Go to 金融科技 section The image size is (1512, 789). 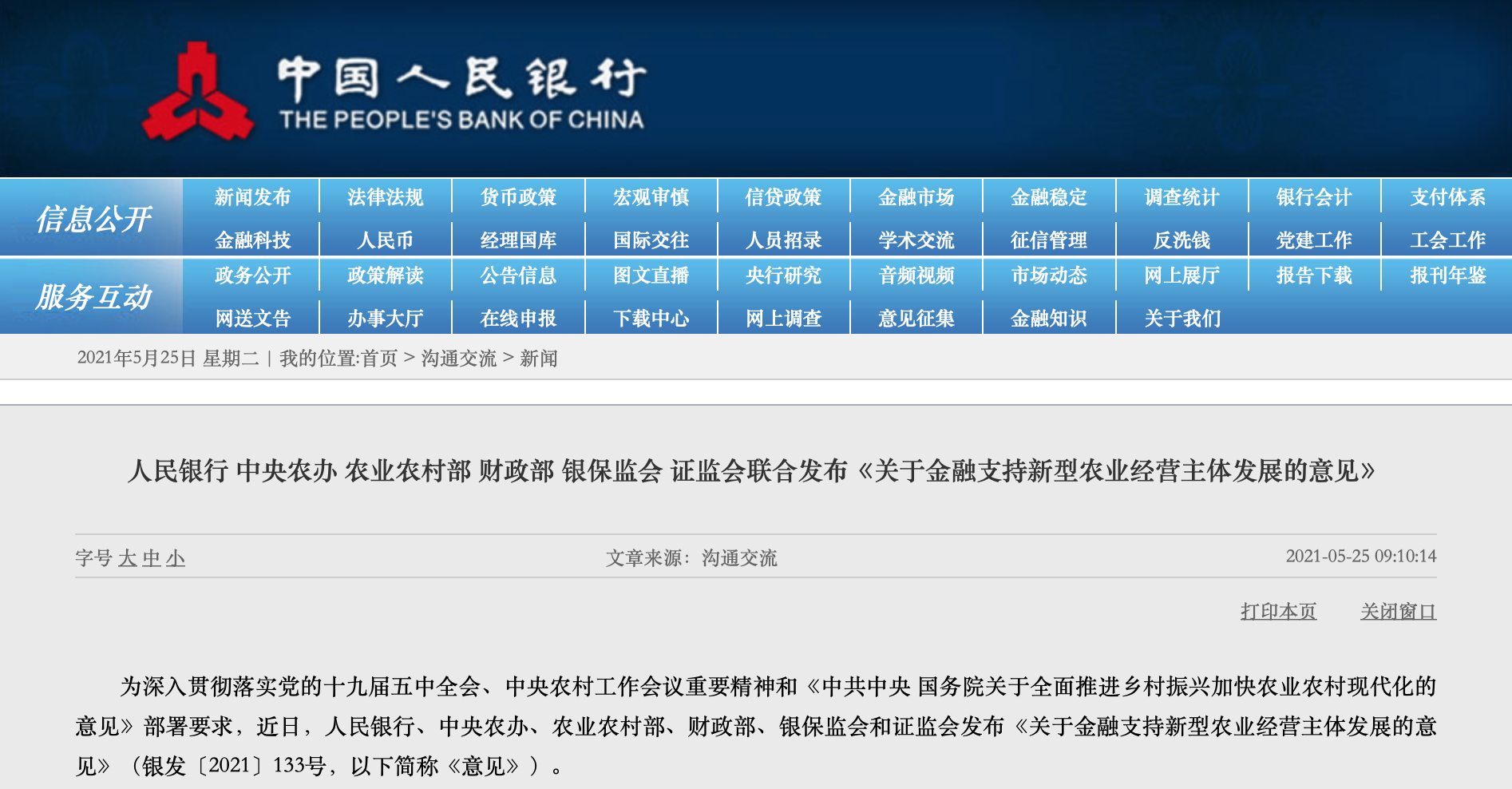click(252, 240)
